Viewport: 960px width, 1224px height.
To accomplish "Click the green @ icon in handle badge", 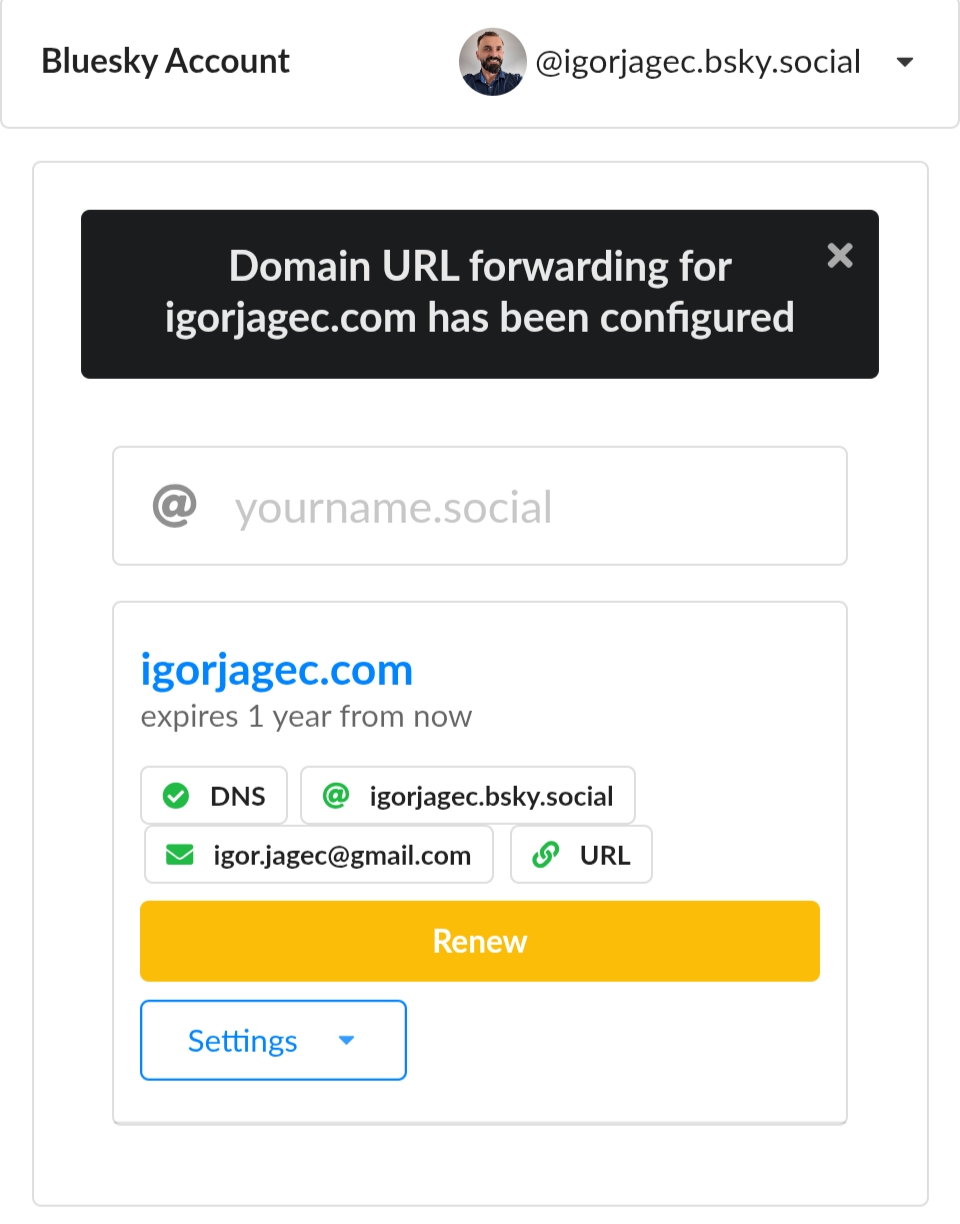I will (336, 796).
